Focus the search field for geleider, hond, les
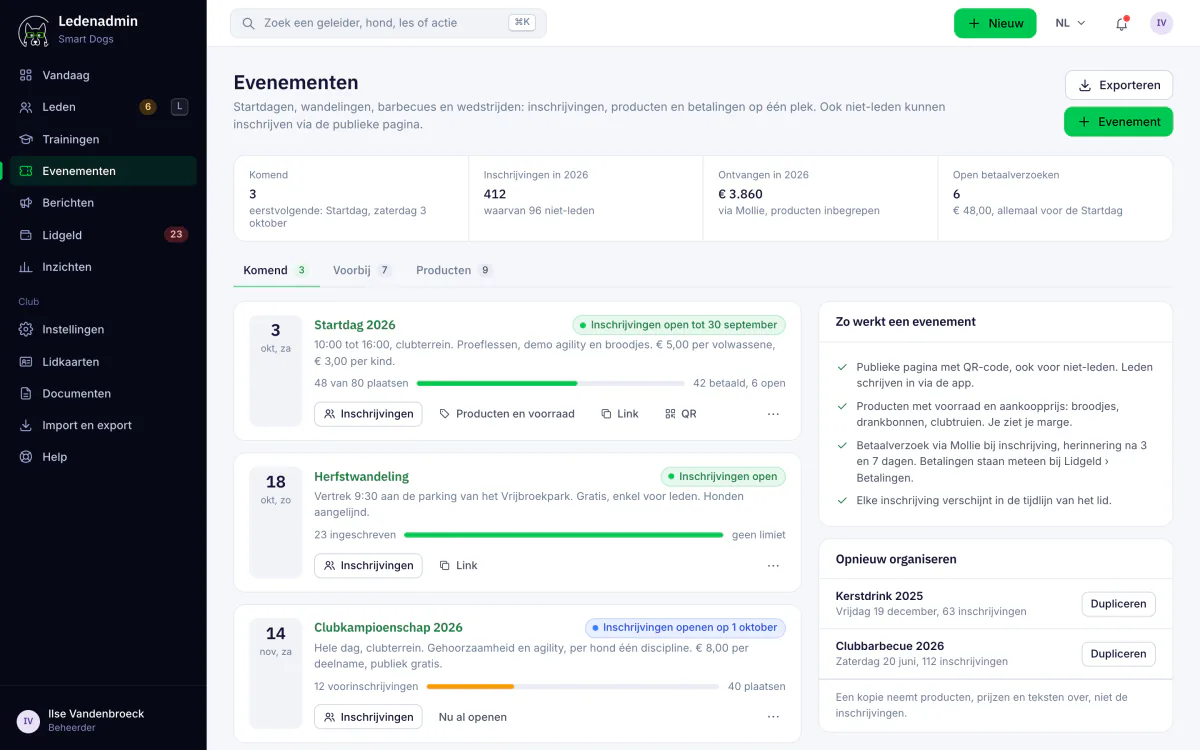1200x750 pixels. (388, 23)
